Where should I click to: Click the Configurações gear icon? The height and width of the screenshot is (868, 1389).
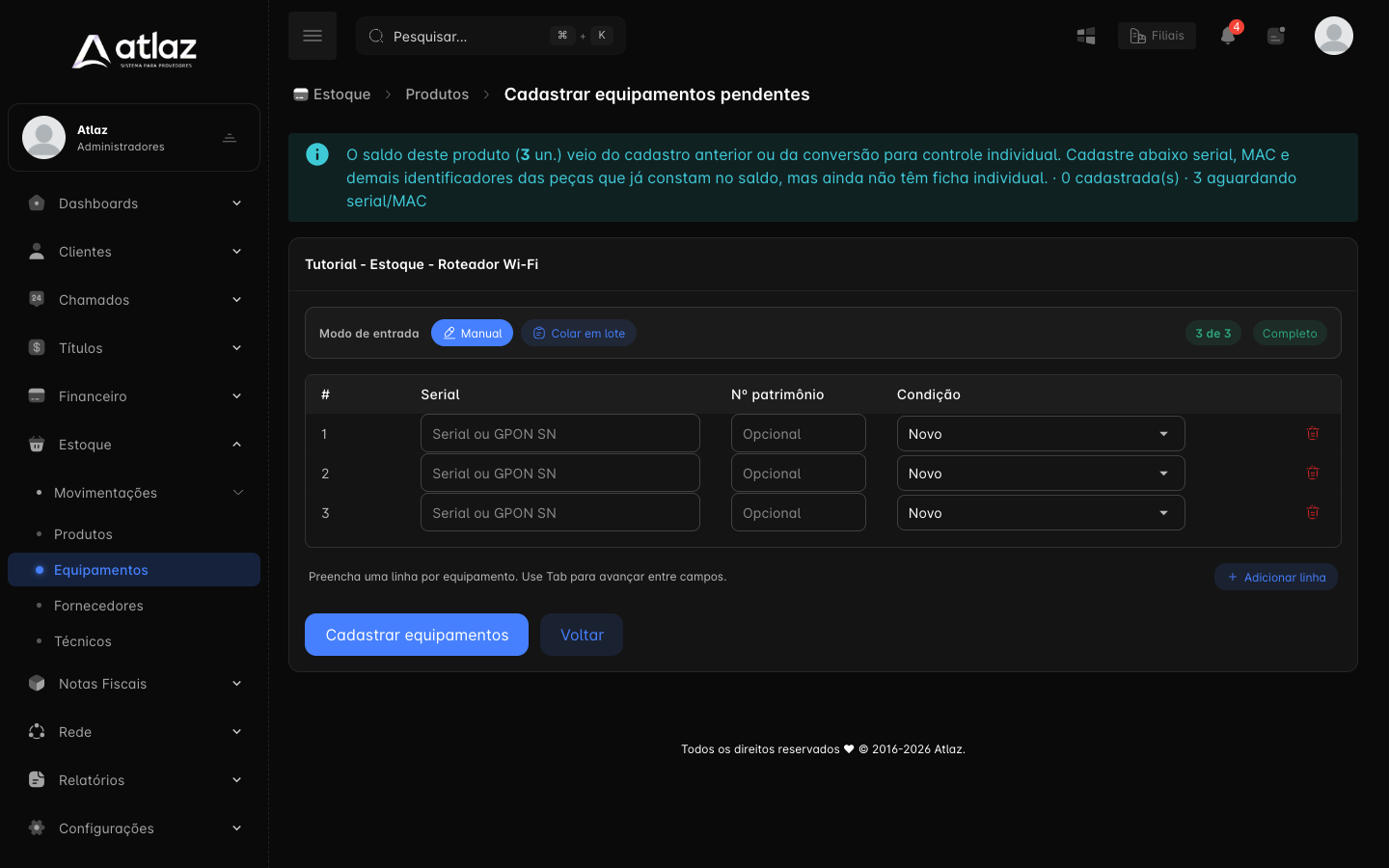tap(37, 827)
